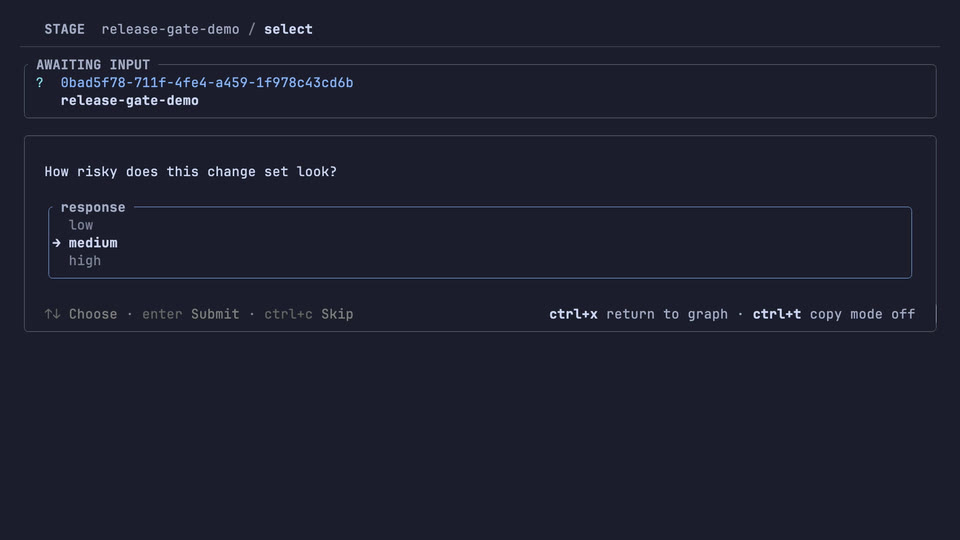Click 'ctrl+x return to graph'
The height and width of the screenshot is (540, 960).
pyautogui.click(x=639, y=314)
